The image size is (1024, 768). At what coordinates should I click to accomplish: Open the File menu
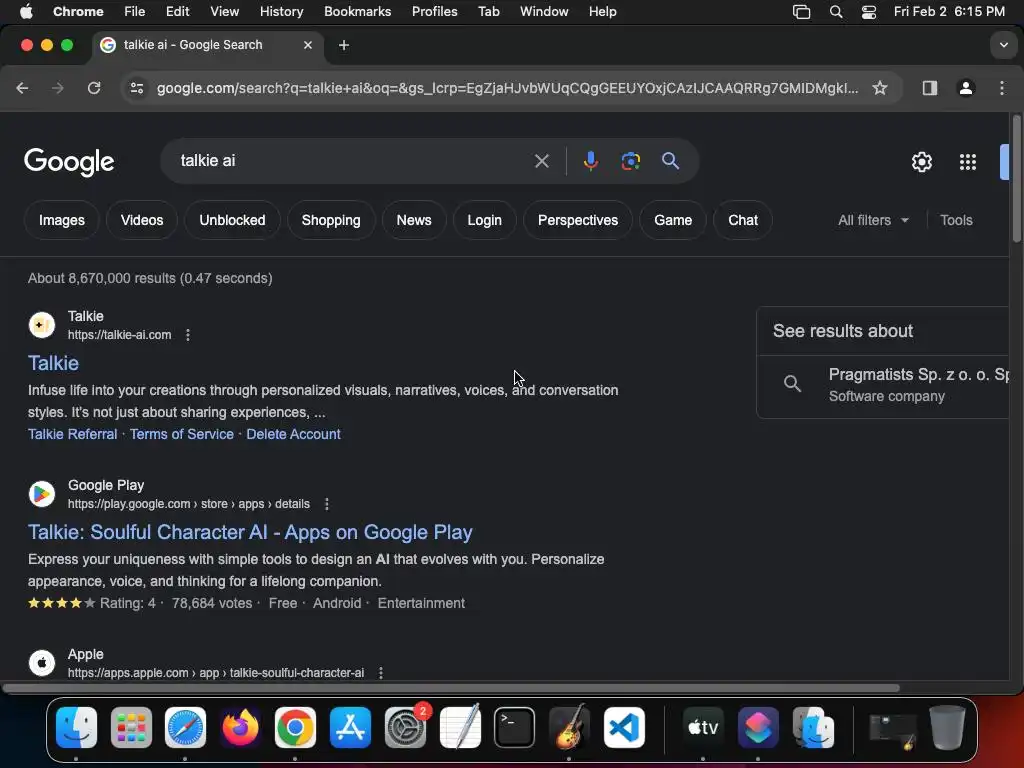(135, 12)
